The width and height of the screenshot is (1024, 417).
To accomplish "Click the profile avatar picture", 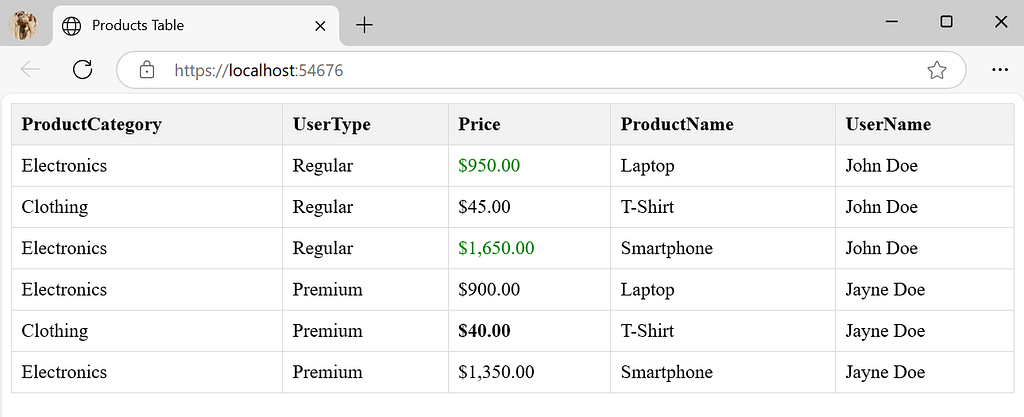I will pyautogui.click(x=23, y=25).
